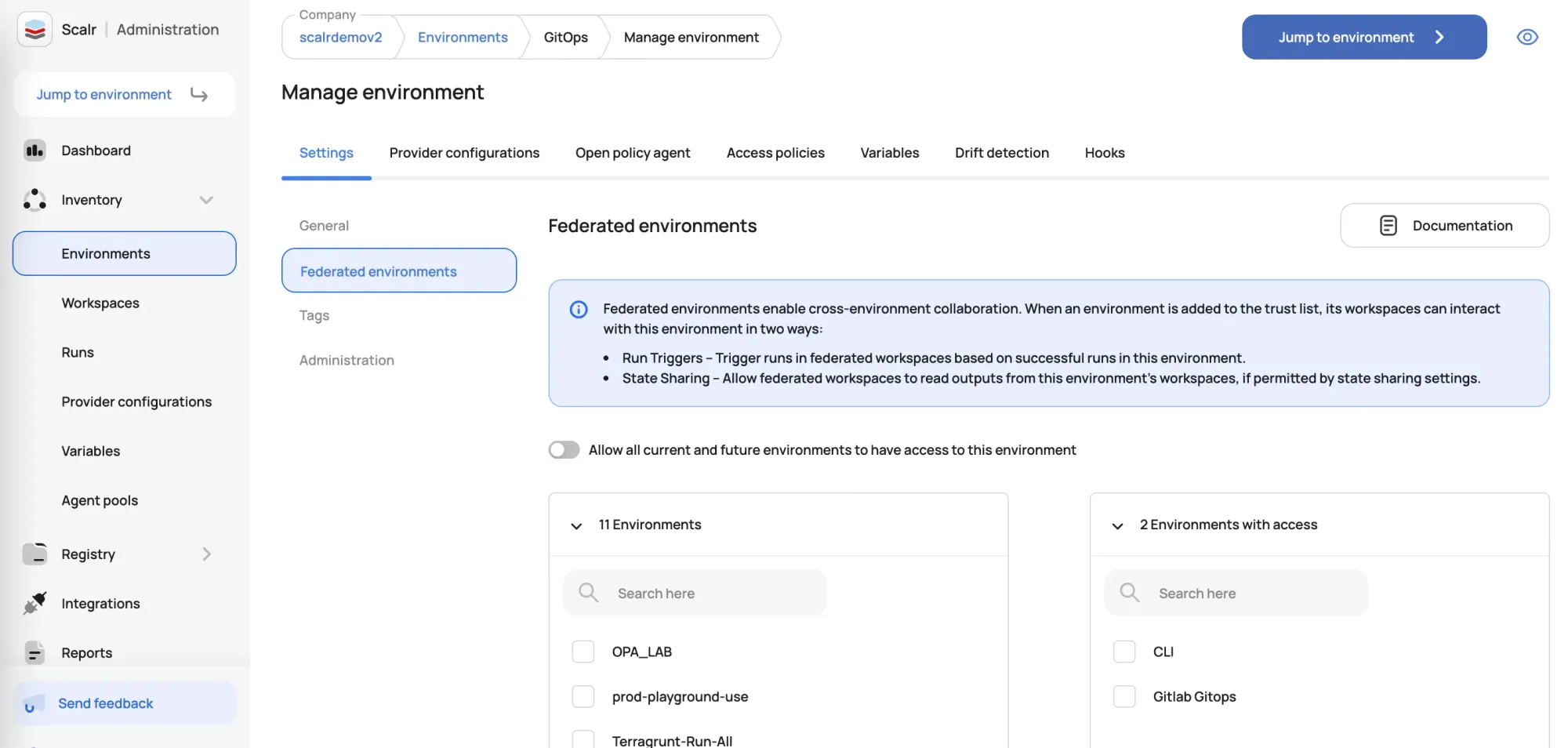Image resolution: width=1568 pixels, height=748 pixels.
Task: Open Environments in the sidebar
Action: [125, 253]
